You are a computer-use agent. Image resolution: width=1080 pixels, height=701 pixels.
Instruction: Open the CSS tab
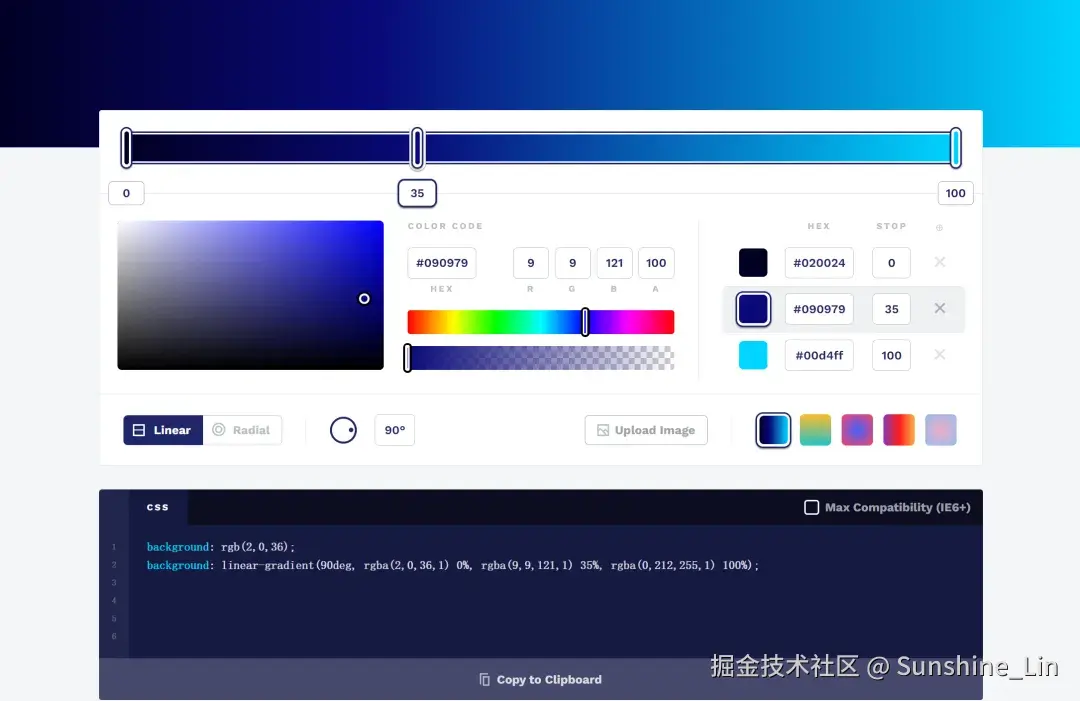coord(157,507)
